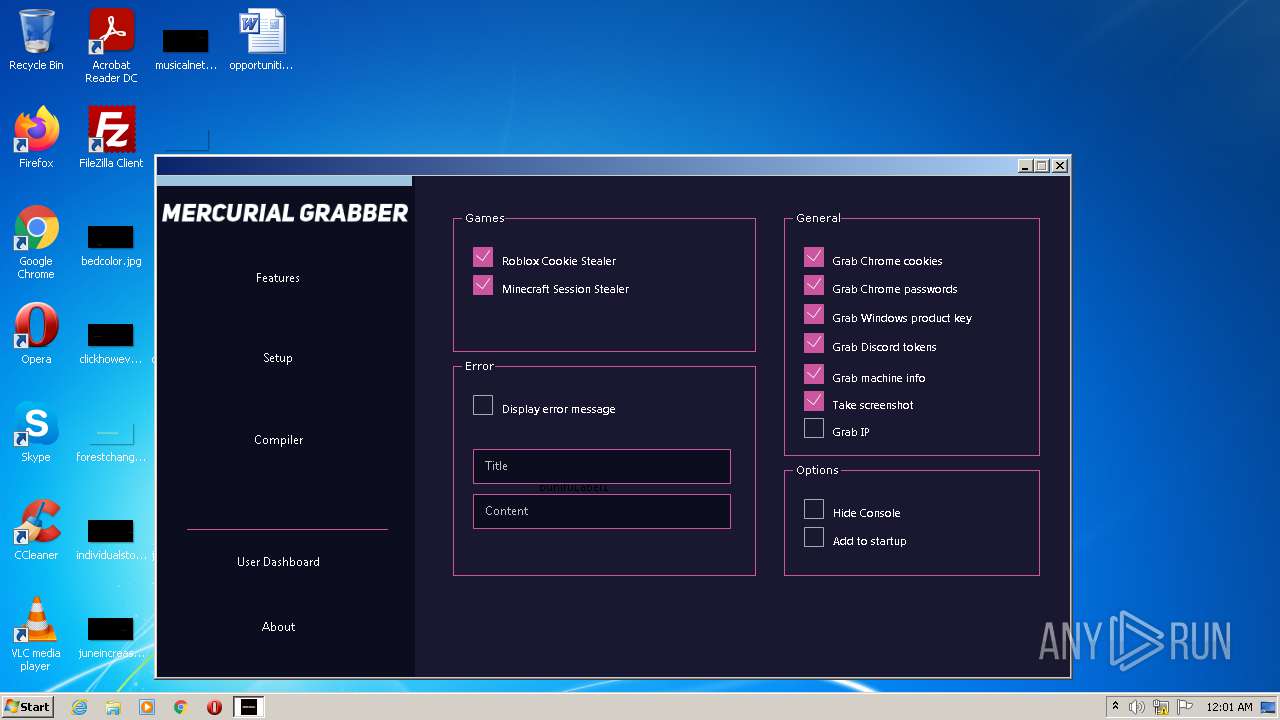Expand hidden system tray icons arrow
This screenshot has height=720, width=1280.
coord(1115,706)
